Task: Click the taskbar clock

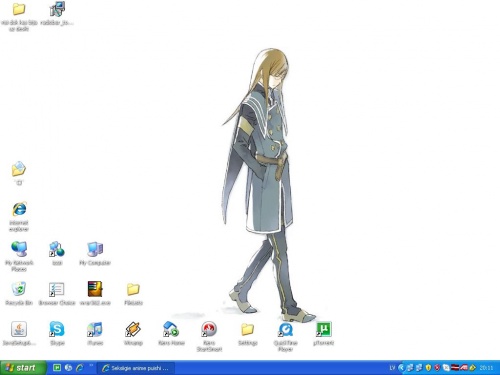Action: pyautogui.click(x=486, y=368)
